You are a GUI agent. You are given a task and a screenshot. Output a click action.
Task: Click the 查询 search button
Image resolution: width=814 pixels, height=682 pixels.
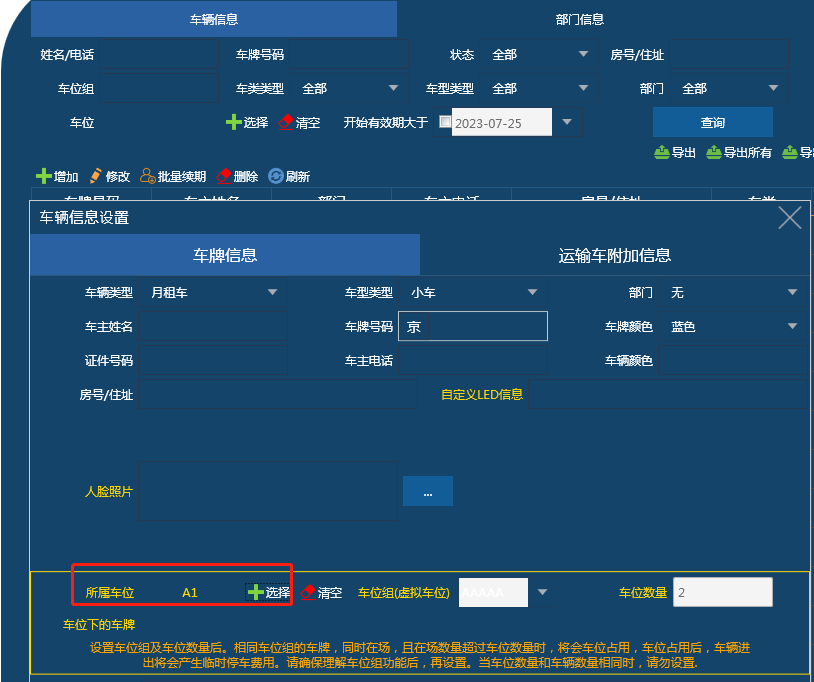point(713,122)
